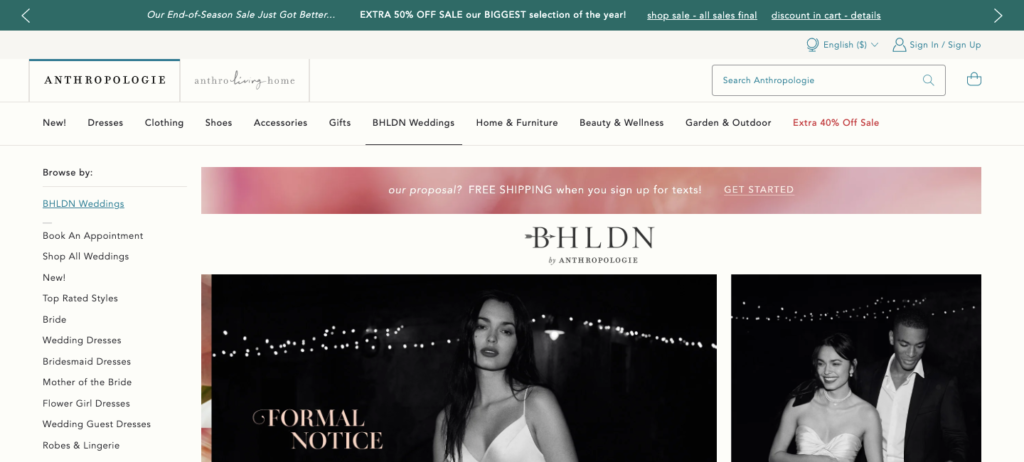Switch to the AnthroLiving home tab

pyautogui.click(x=244, y=80)
